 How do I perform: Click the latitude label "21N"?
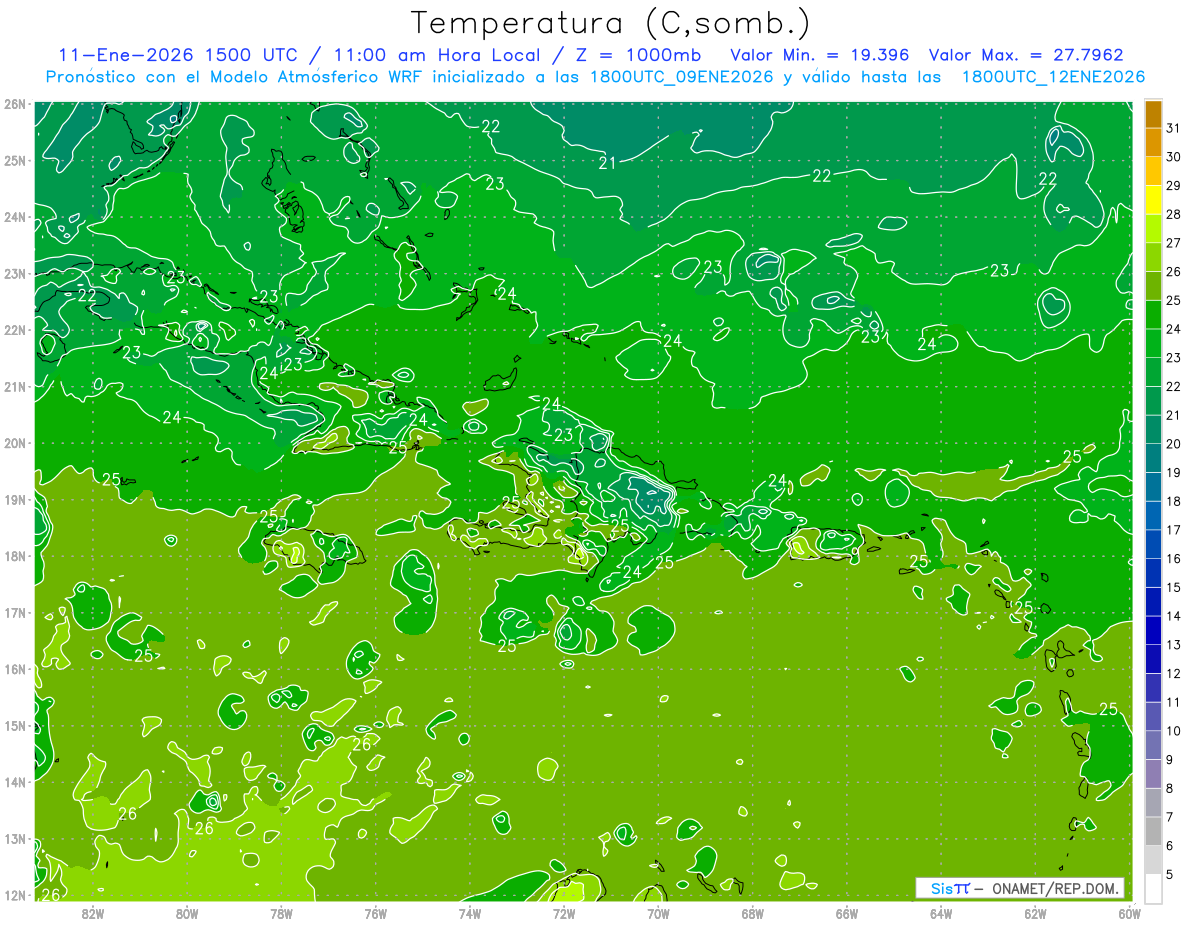[14, 386]
